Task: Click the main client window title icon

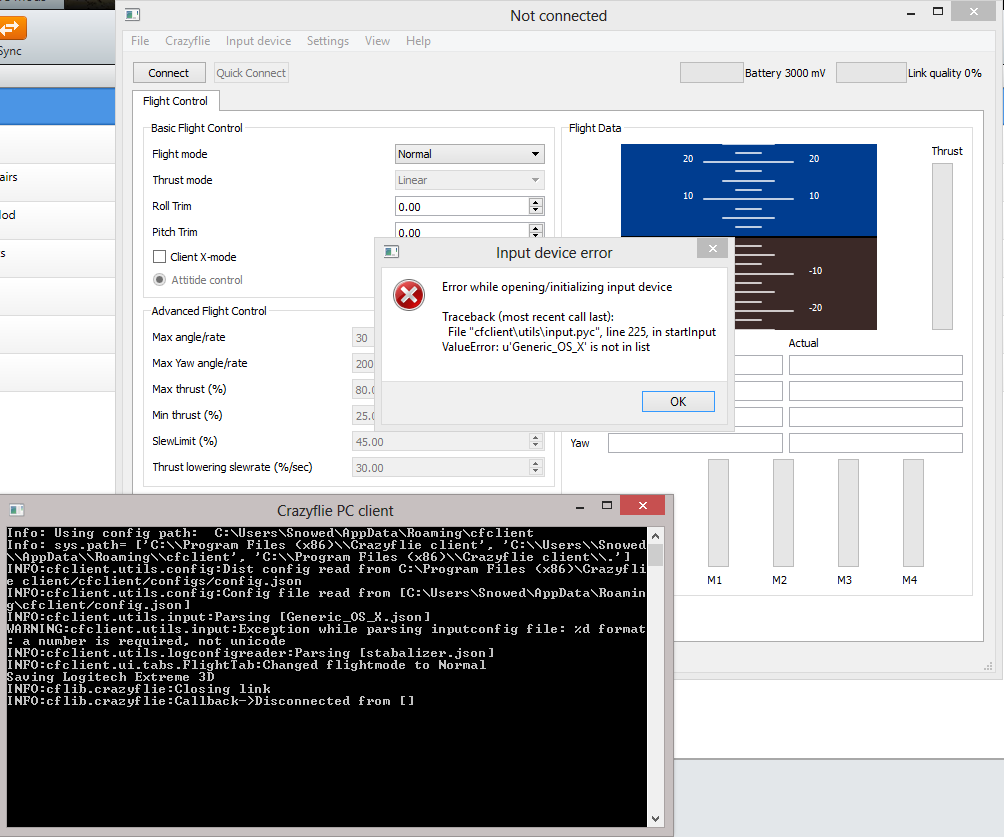Action: (x=133, y=15)
